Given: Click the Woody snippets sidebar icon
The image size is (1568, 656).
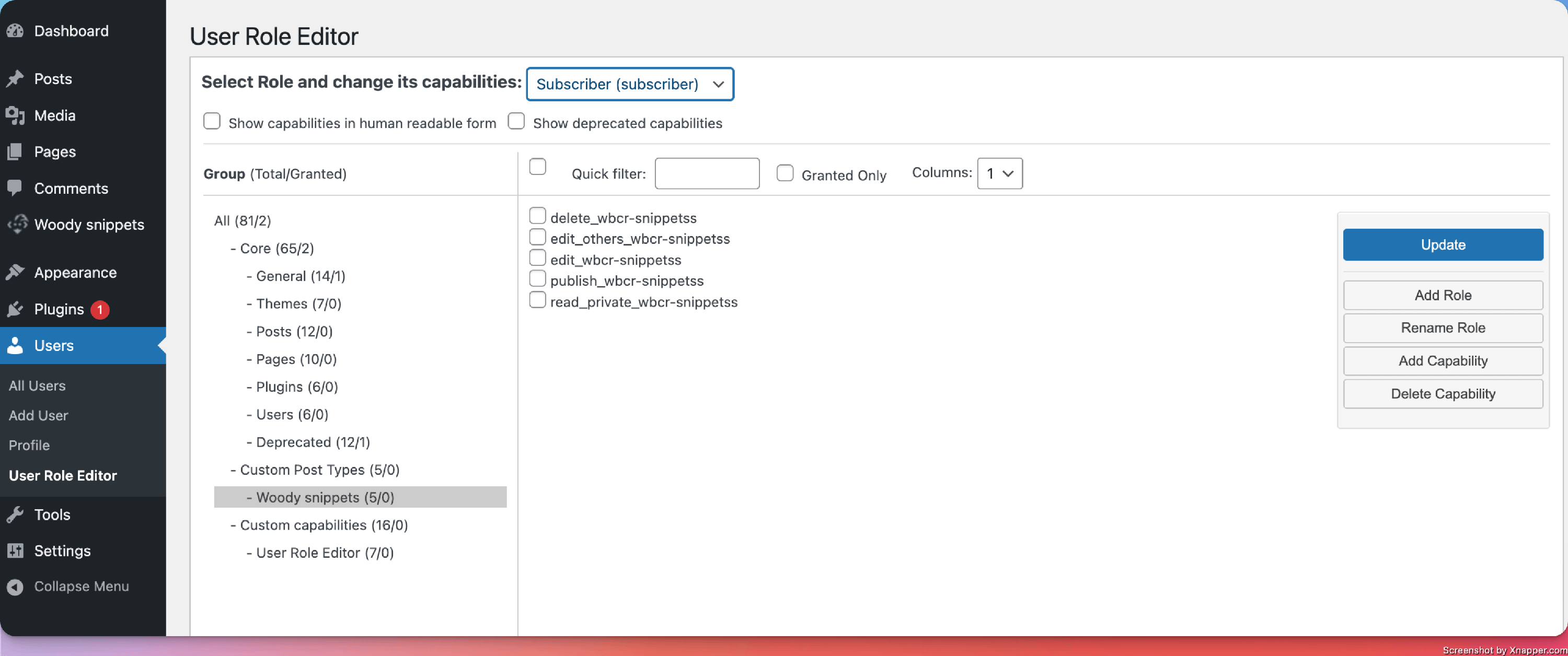Looking at the screenshot, I should point(17,224).
